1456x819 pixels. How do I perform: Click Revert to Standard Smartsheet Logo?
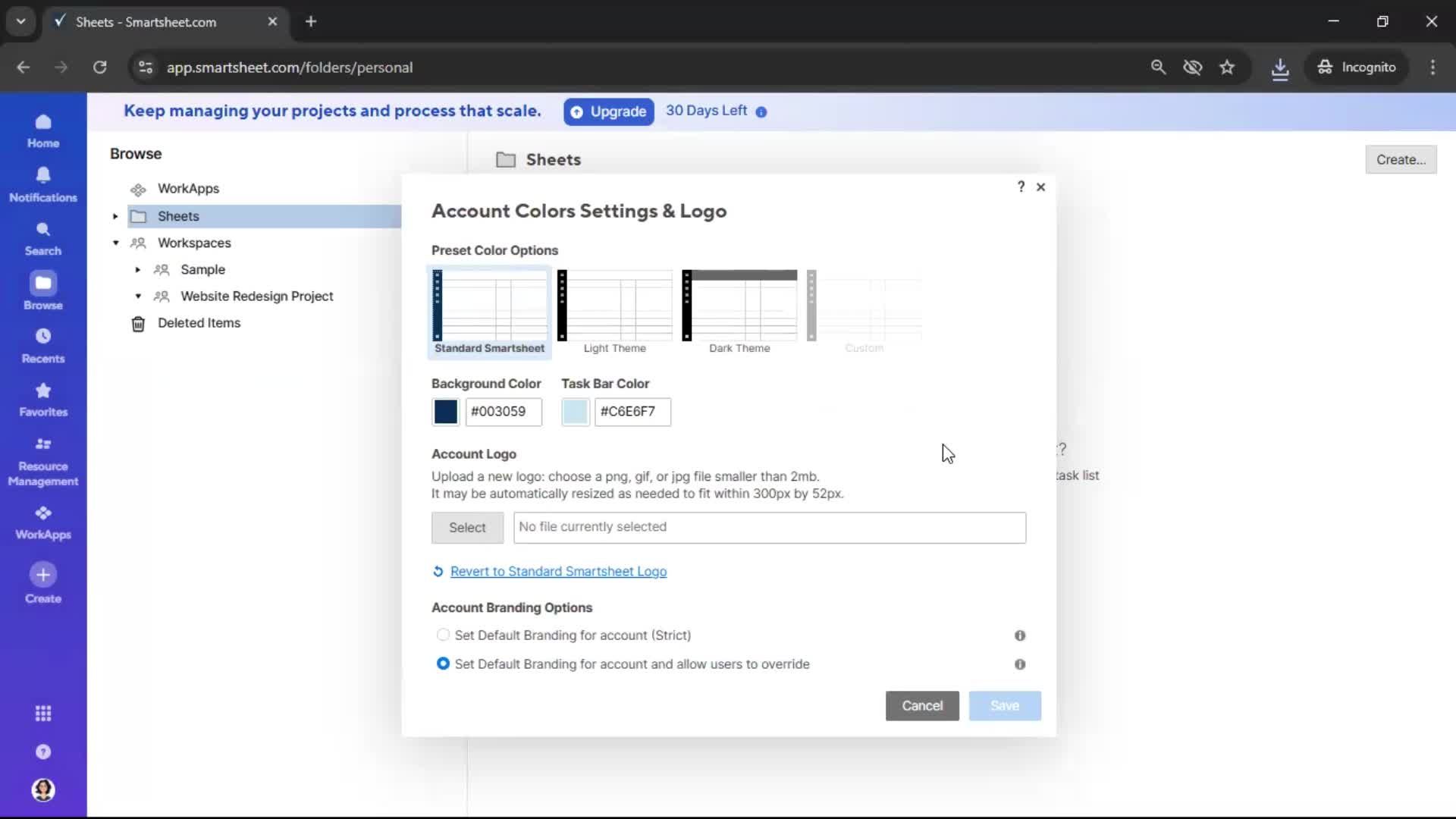(558, 571)
